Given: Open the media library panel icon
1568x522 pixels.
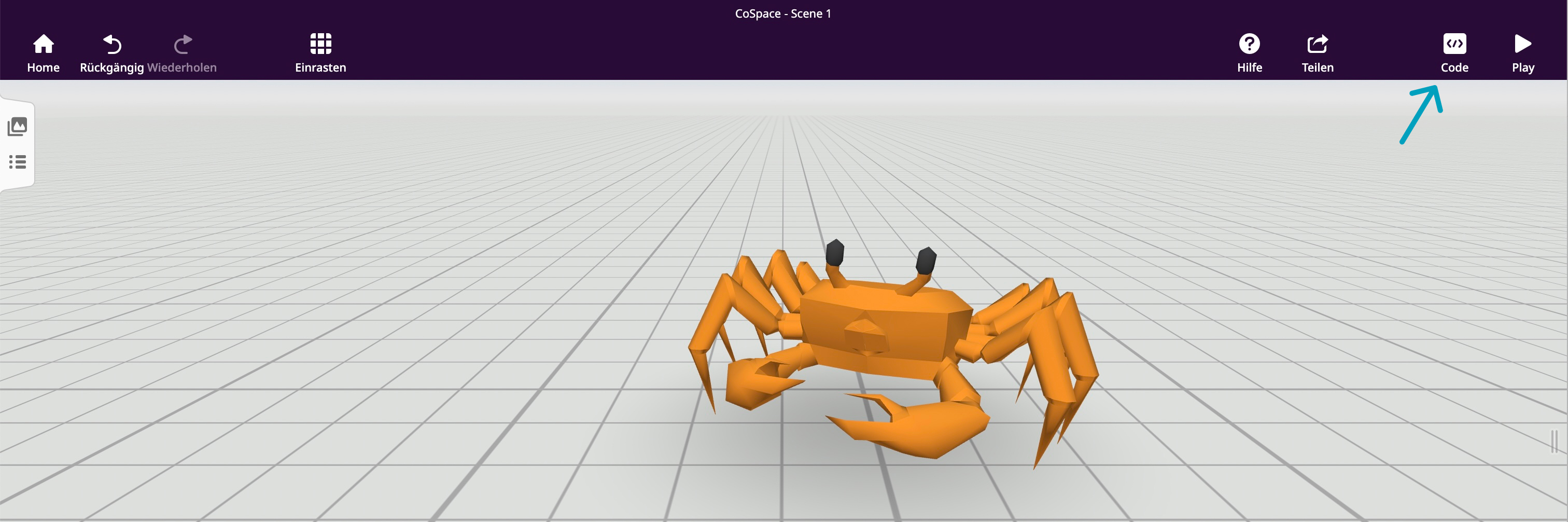Looking at the screenshot, I should [x=17, y=127].
